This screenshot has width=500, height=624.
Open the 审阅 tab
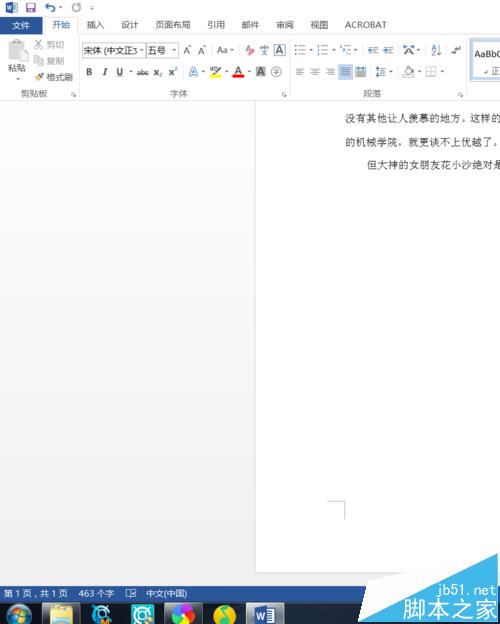click(x=285, y=25)
